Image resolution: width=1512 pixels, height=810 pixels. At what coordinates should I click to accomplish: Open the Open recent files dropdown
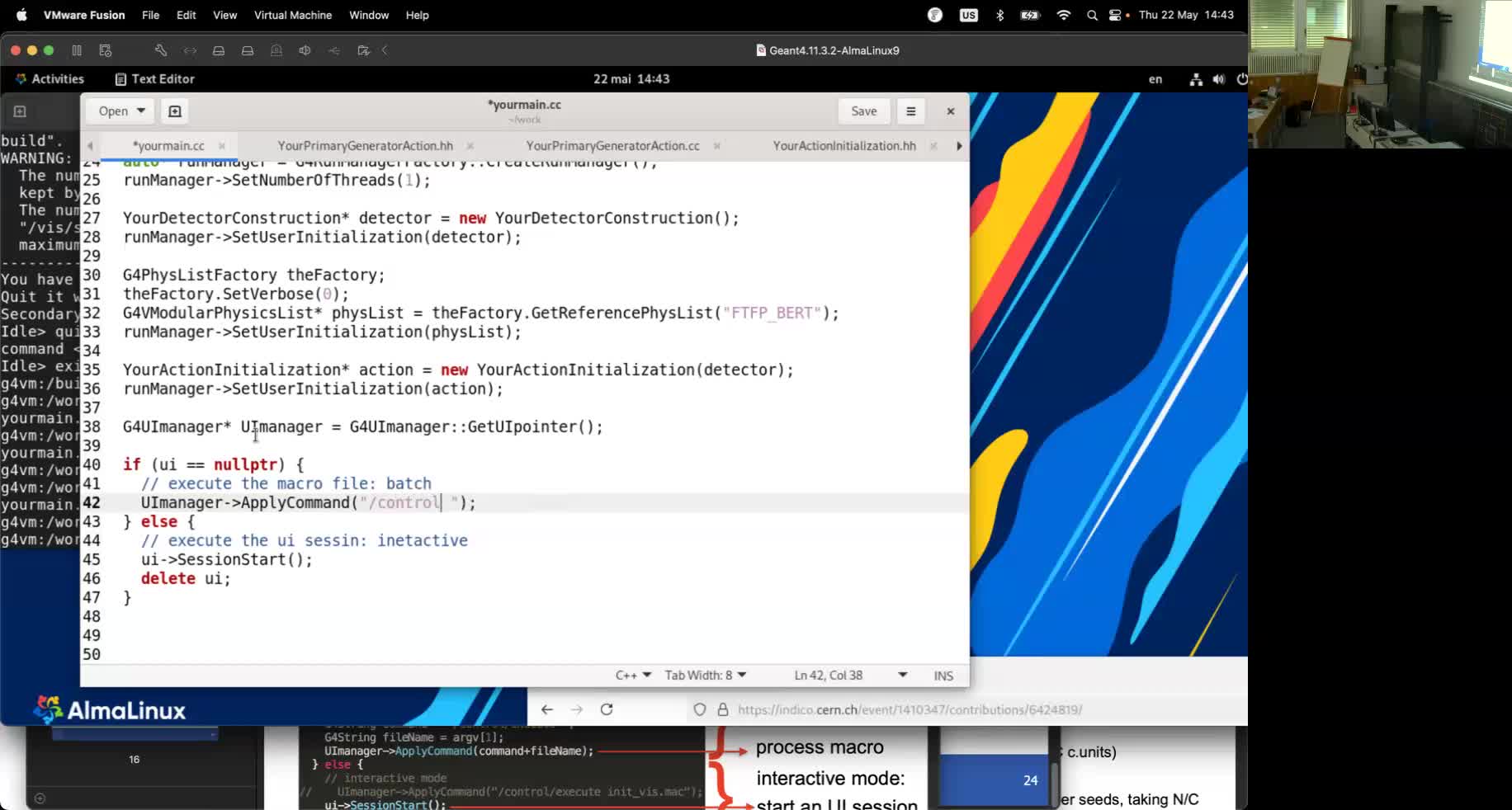point(119,111)
